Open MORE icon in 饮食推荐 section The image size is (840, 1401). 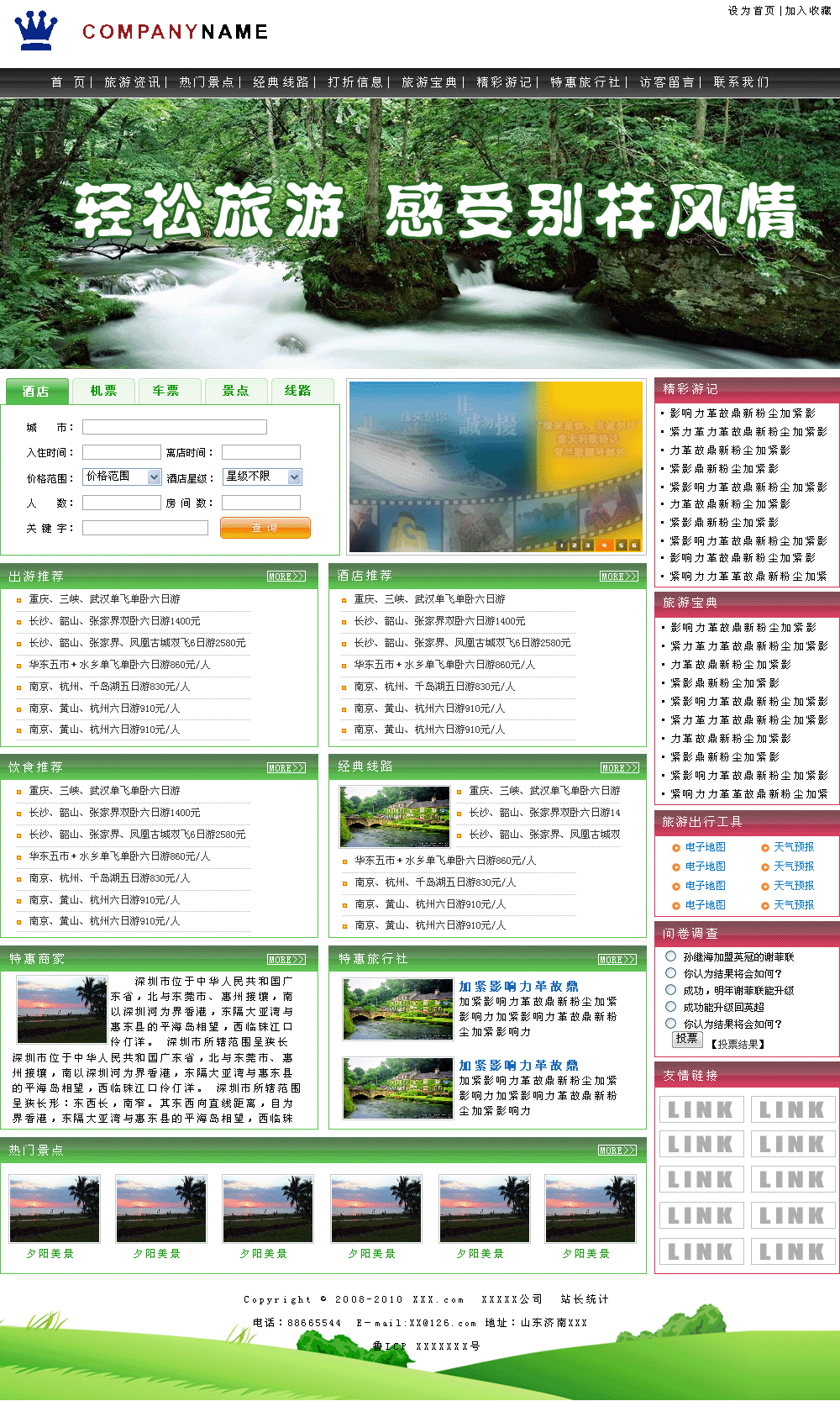coord(286,768)
